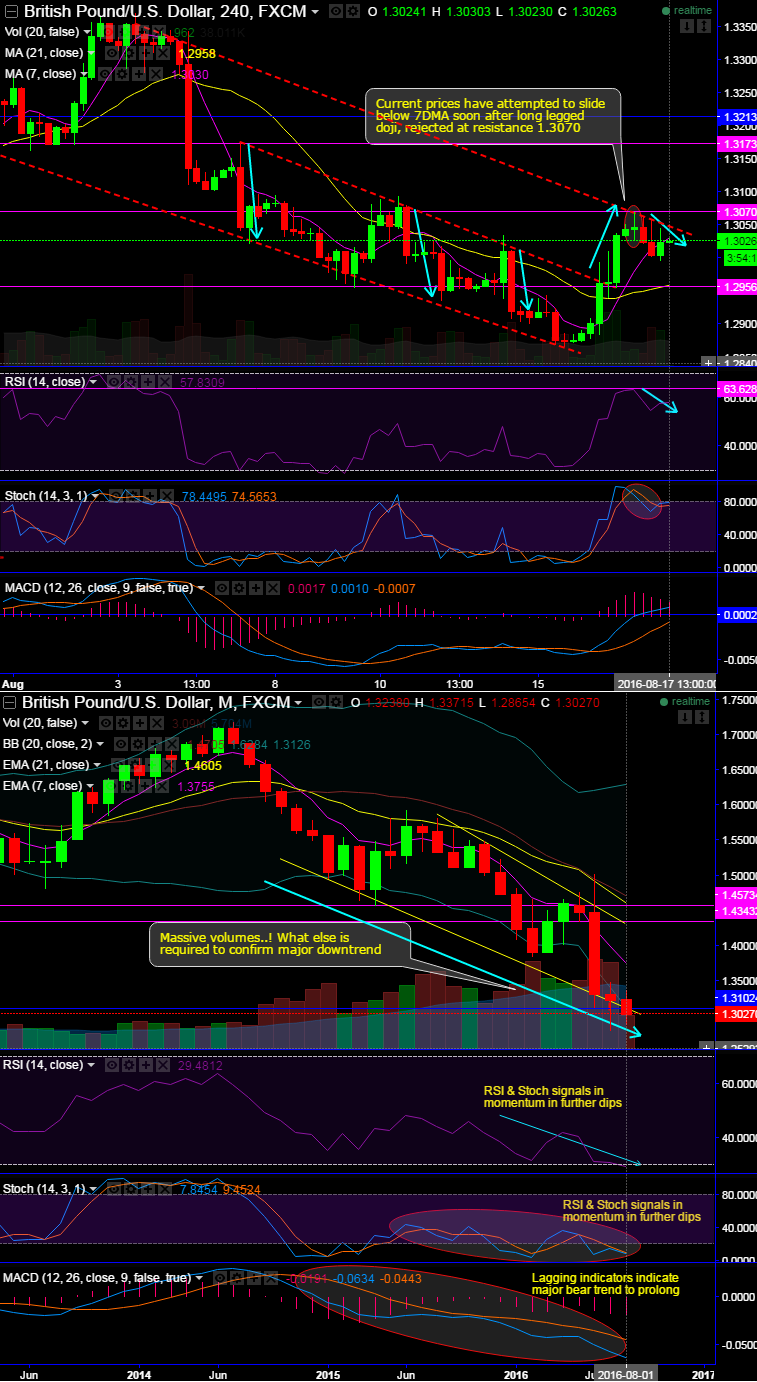Toggle visibility eye of BB (20, close, 2)
Image resolution: width=757 pixels, height=1382 pixels.
click(x=120, y=744)
